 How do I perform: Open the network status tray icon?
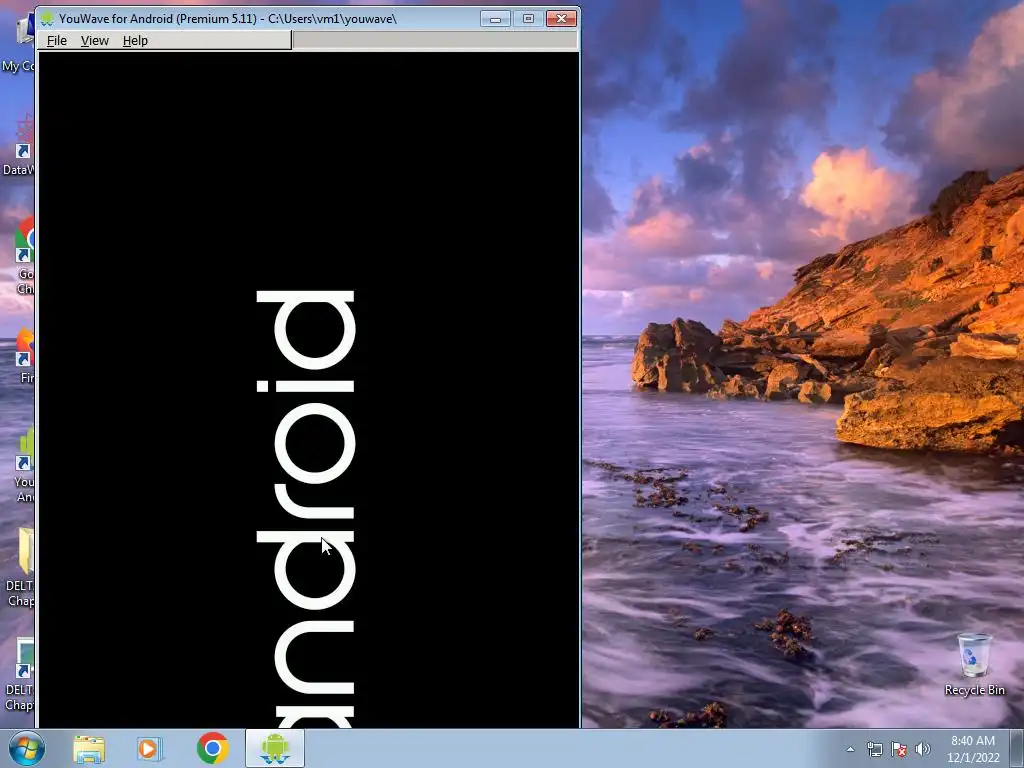[x=874, y=749]
